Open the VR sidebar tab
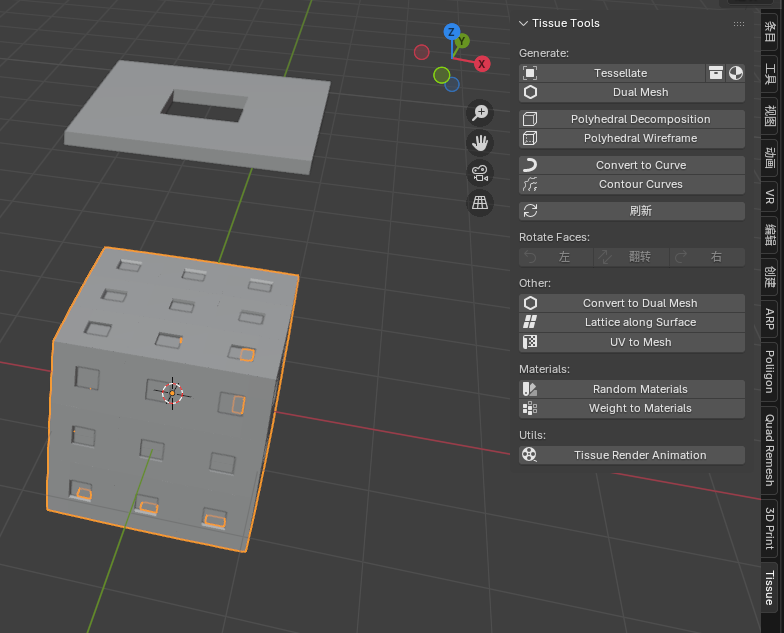 pos(770,196)
